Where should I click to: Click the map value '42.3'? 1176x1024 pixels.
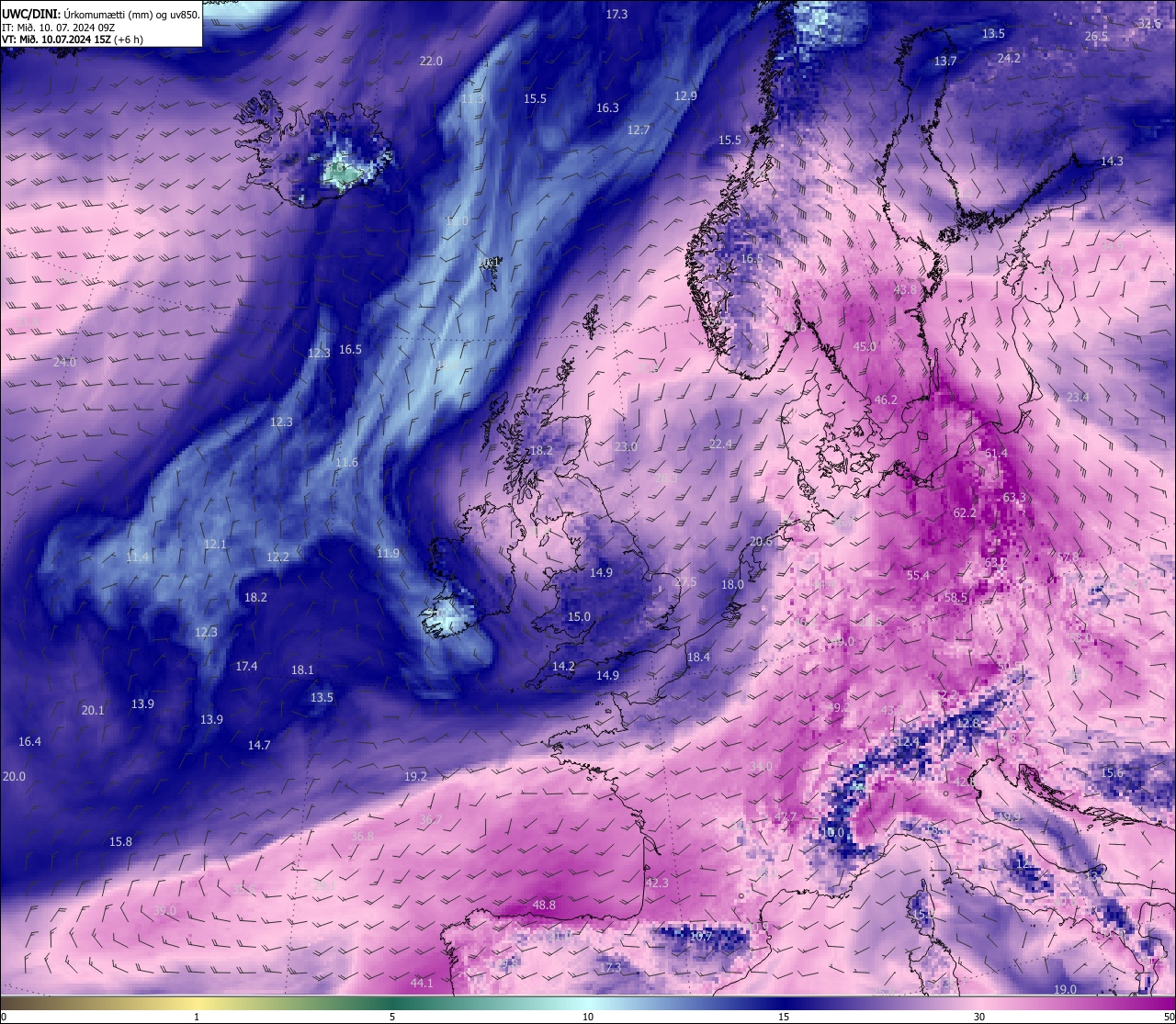point(657,883)
